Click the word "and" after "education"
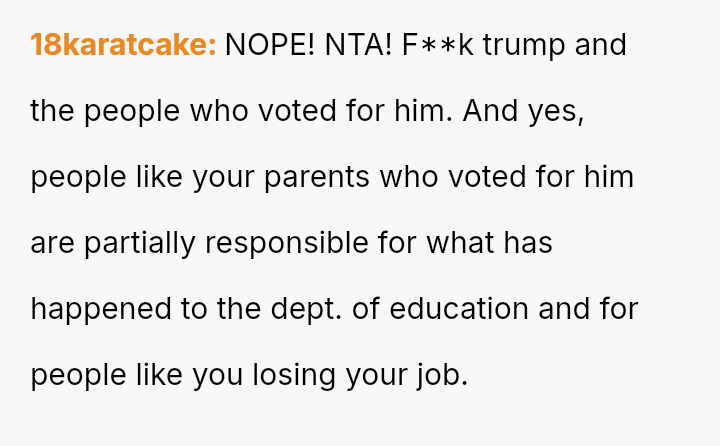Screen dimensions: 720x446 565,309
